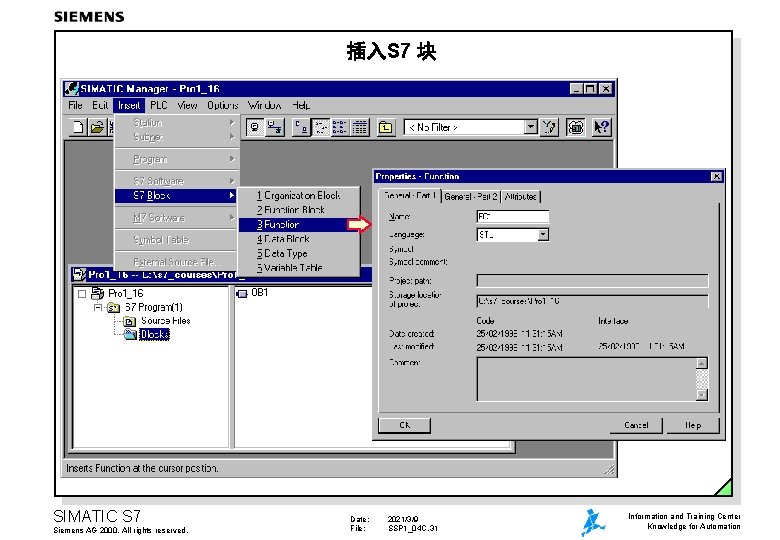
Task: Click the OB1 block icon
Action: [x=242, y=293]
